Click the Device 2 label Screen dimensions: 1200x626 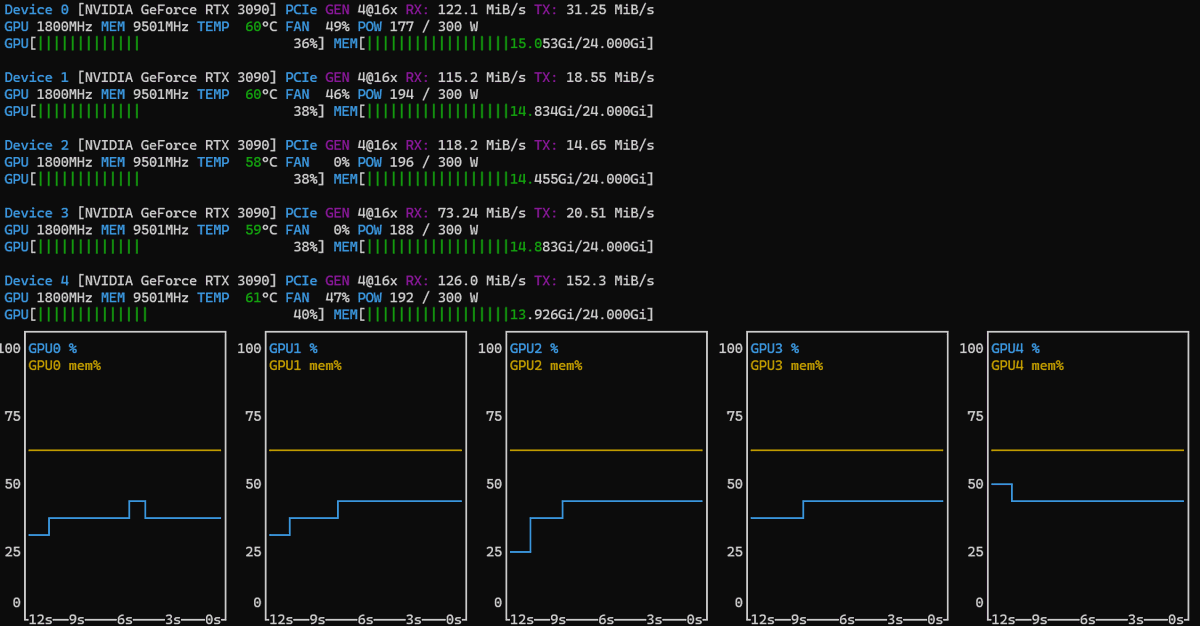[37, 145]
